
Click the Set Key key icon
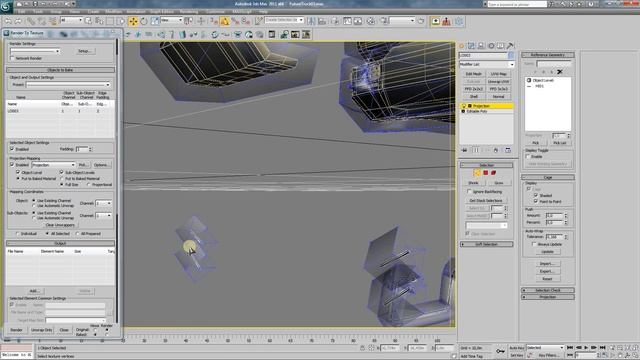click(x=500, y=351)
